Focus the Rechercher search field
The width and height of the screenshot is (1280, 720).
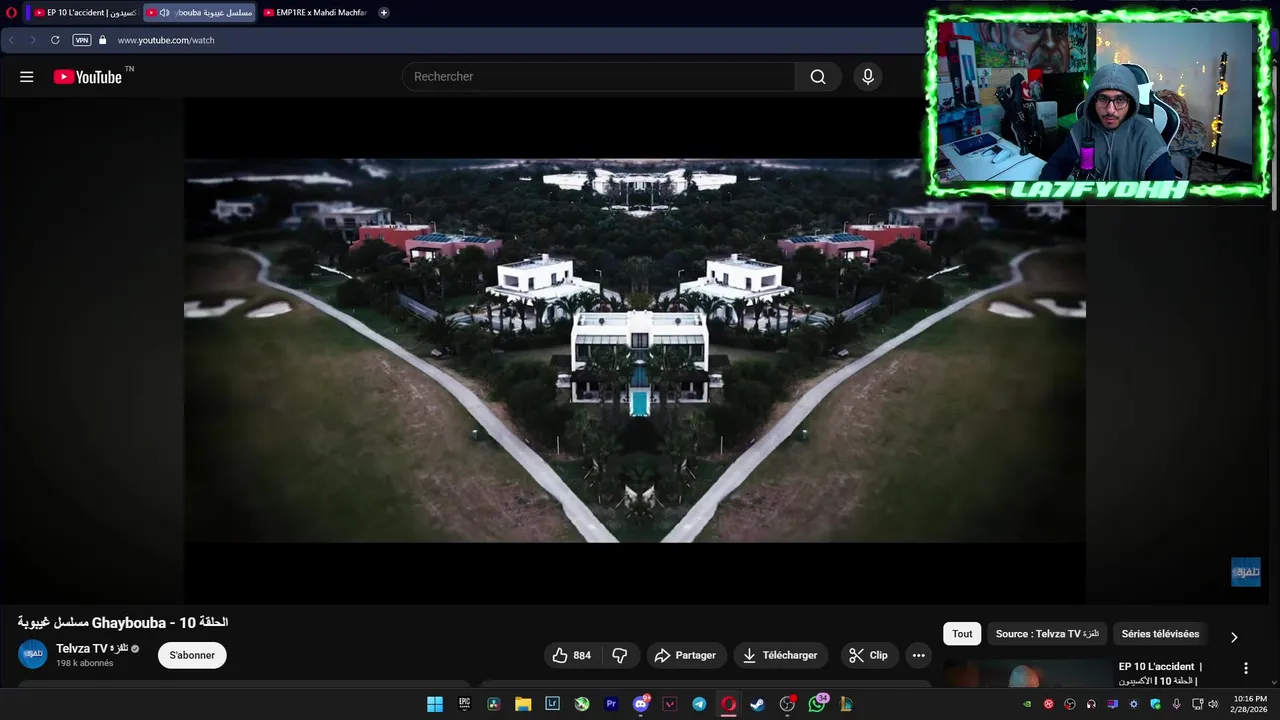click(599, 77)
